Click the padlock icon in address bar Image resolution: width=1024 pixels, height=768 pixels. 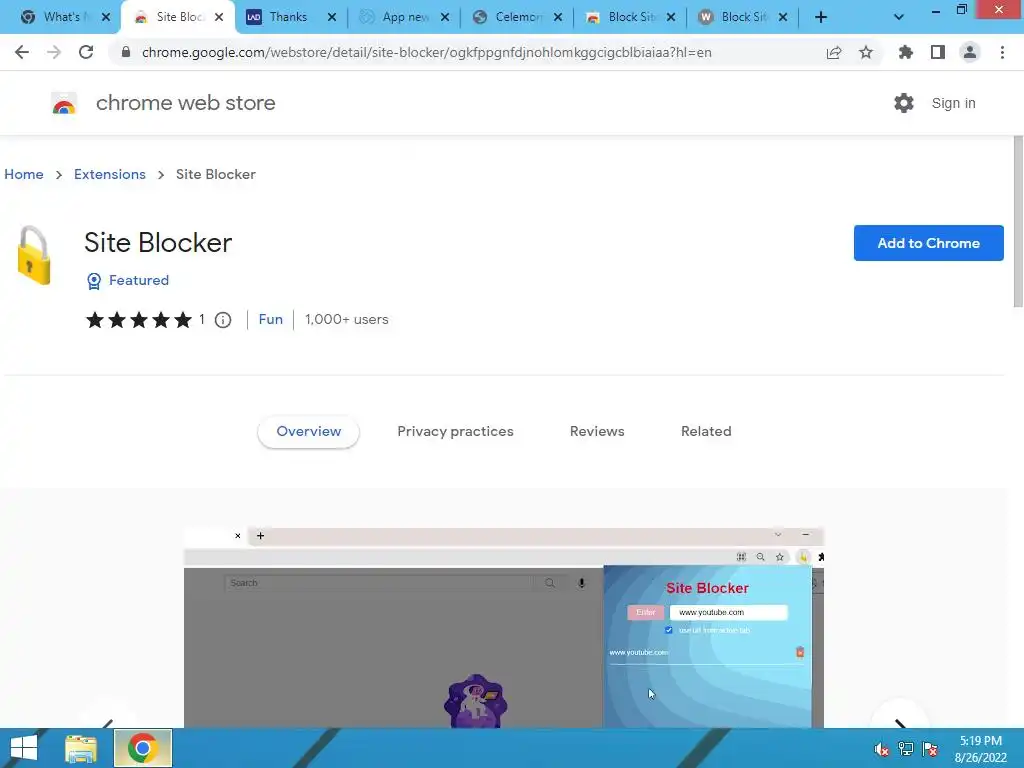126,52
